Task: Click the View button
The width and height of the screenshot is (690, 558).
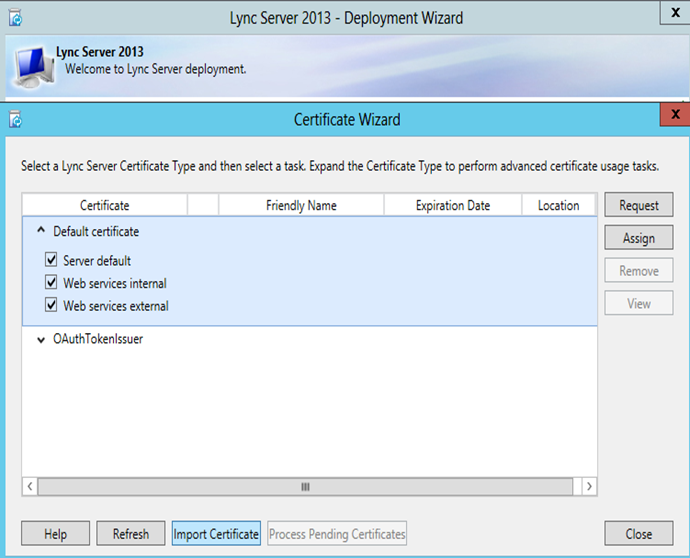Action: (x=639, y=303)
